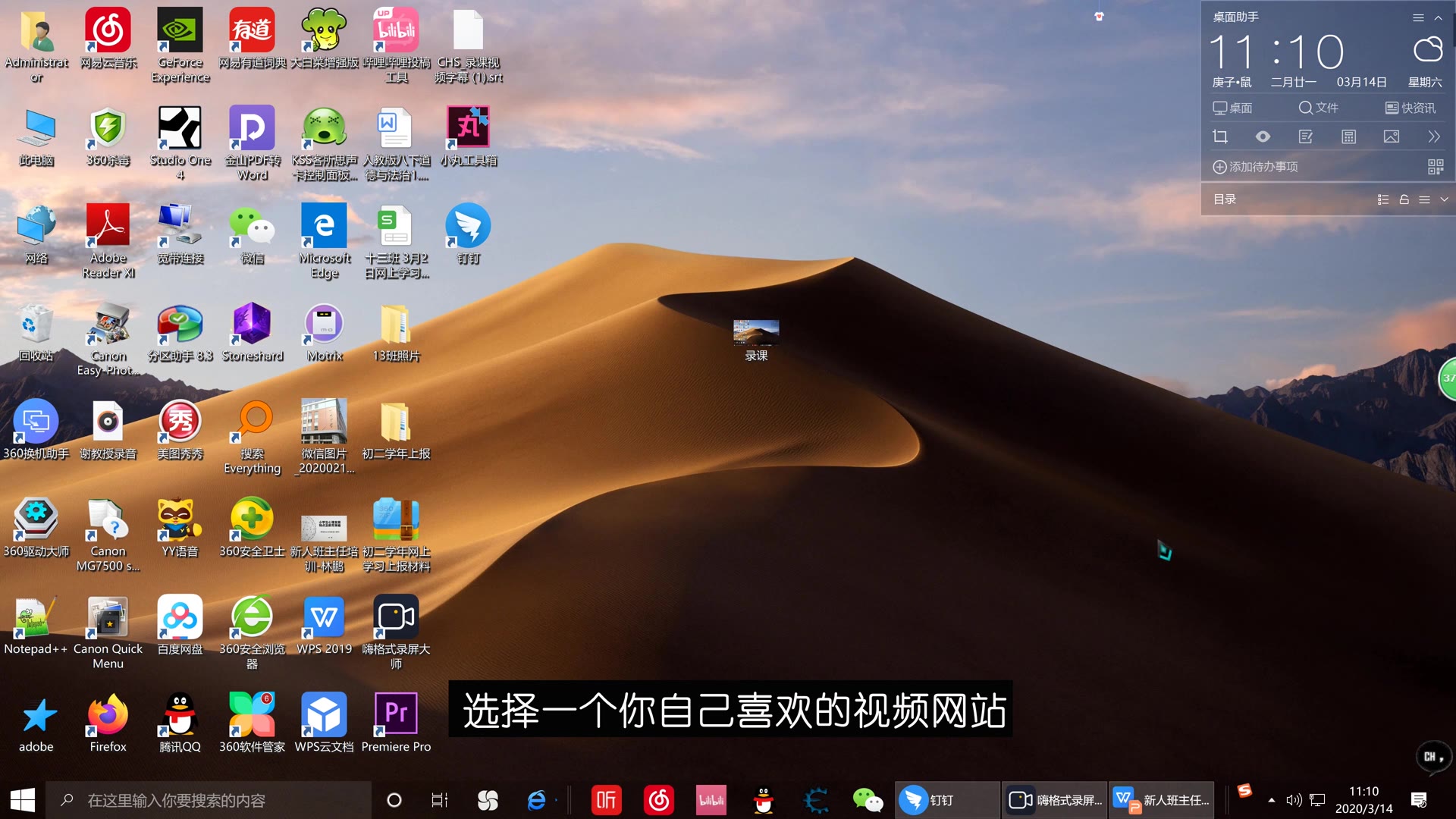
Task: Switch to the 文件 tab in the widget
Action: [1317, 108]
